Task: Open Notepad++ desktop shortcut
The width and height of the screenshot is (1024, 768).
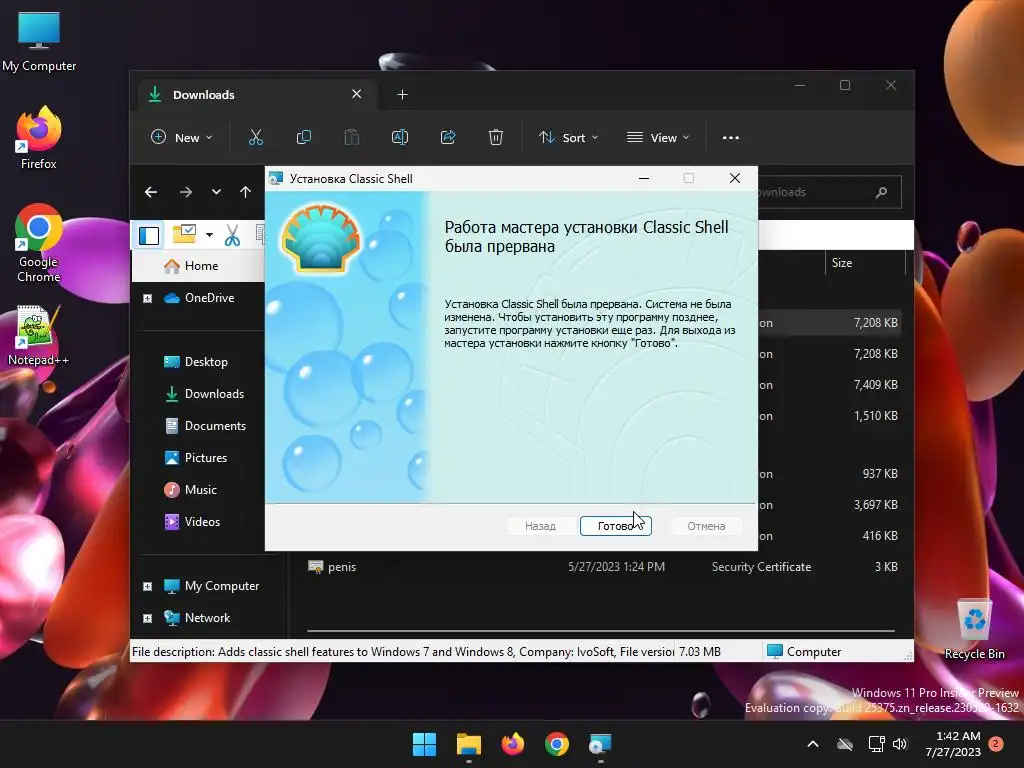Action: click(x=39, y=336)
